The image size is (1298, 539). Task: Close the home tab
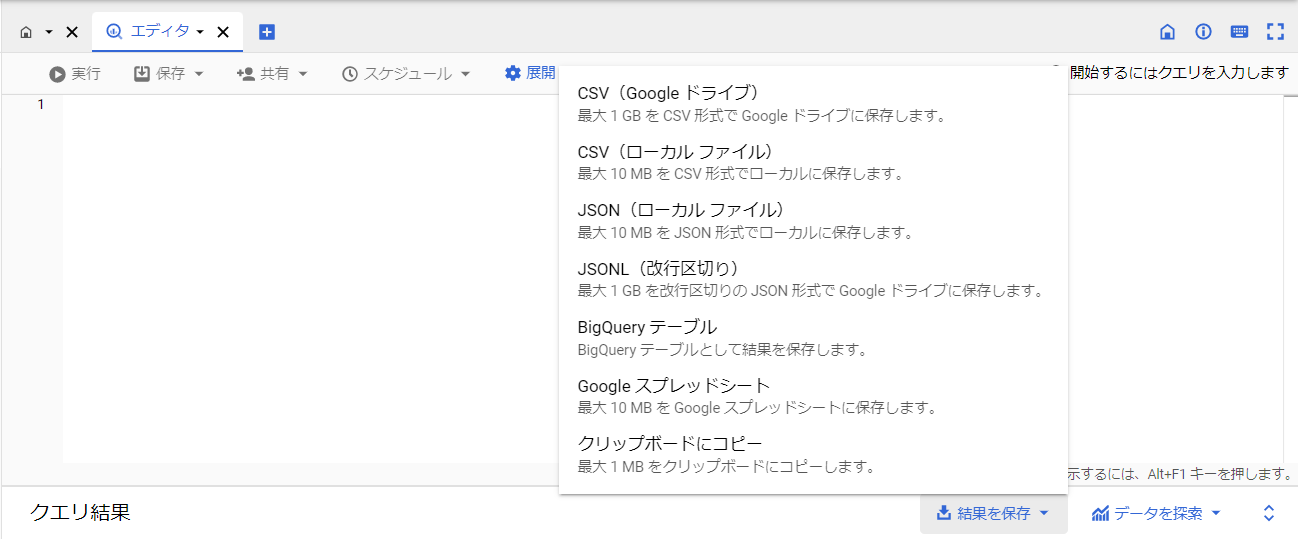(x=72, y=32)
